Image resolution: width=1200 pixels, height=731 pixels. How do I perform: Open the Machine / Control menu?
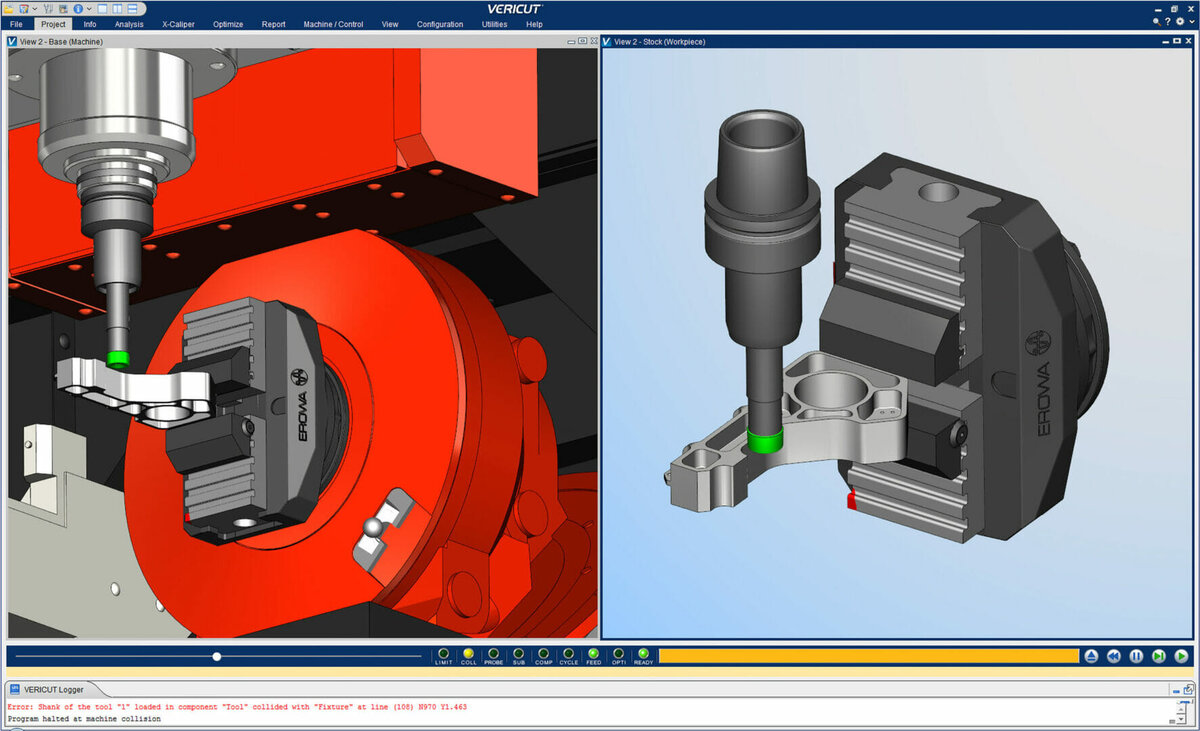333,24
